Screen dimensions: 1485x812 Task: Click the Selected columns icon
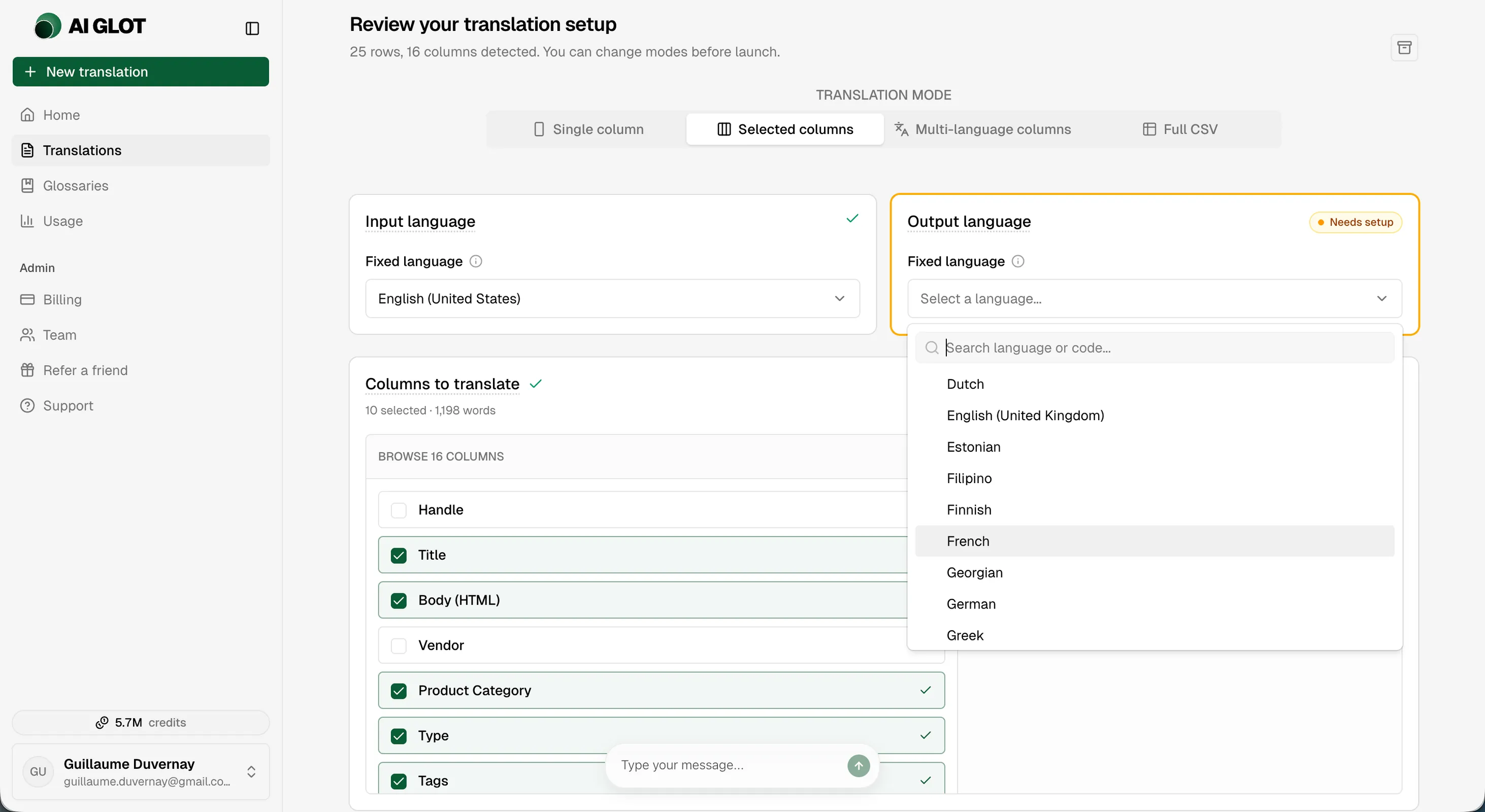click(x=724, y=129)
